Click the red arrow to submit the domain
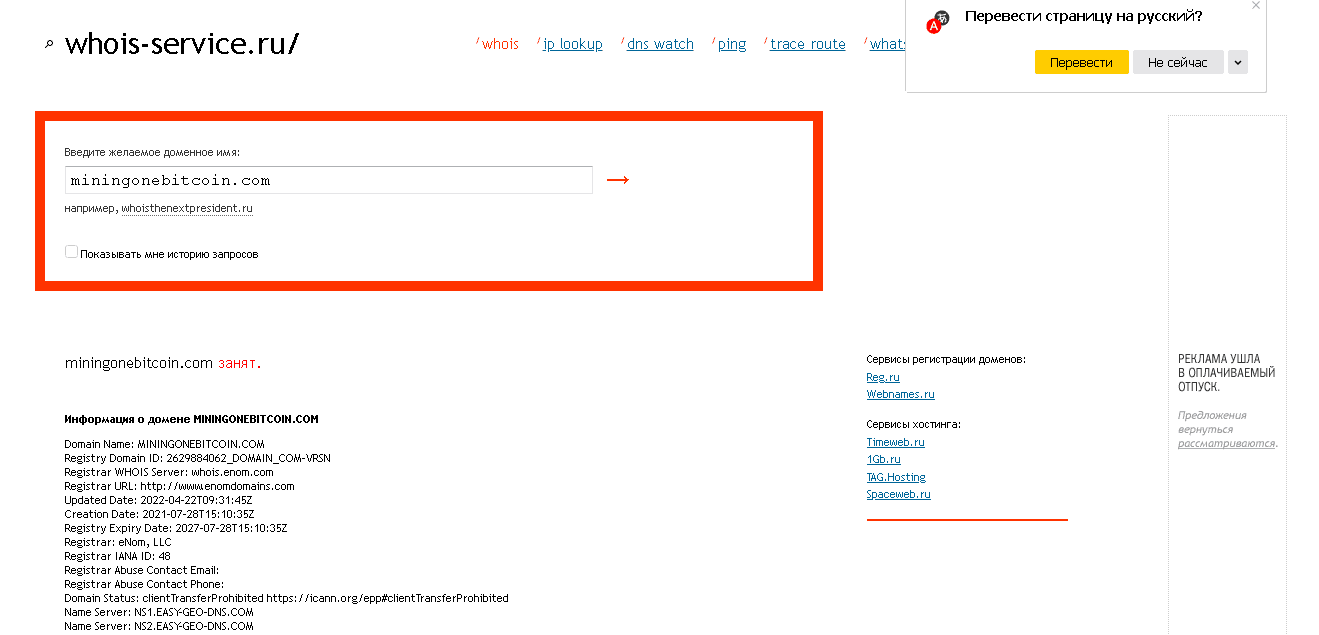1319x635 pixels. click(618, 180)
